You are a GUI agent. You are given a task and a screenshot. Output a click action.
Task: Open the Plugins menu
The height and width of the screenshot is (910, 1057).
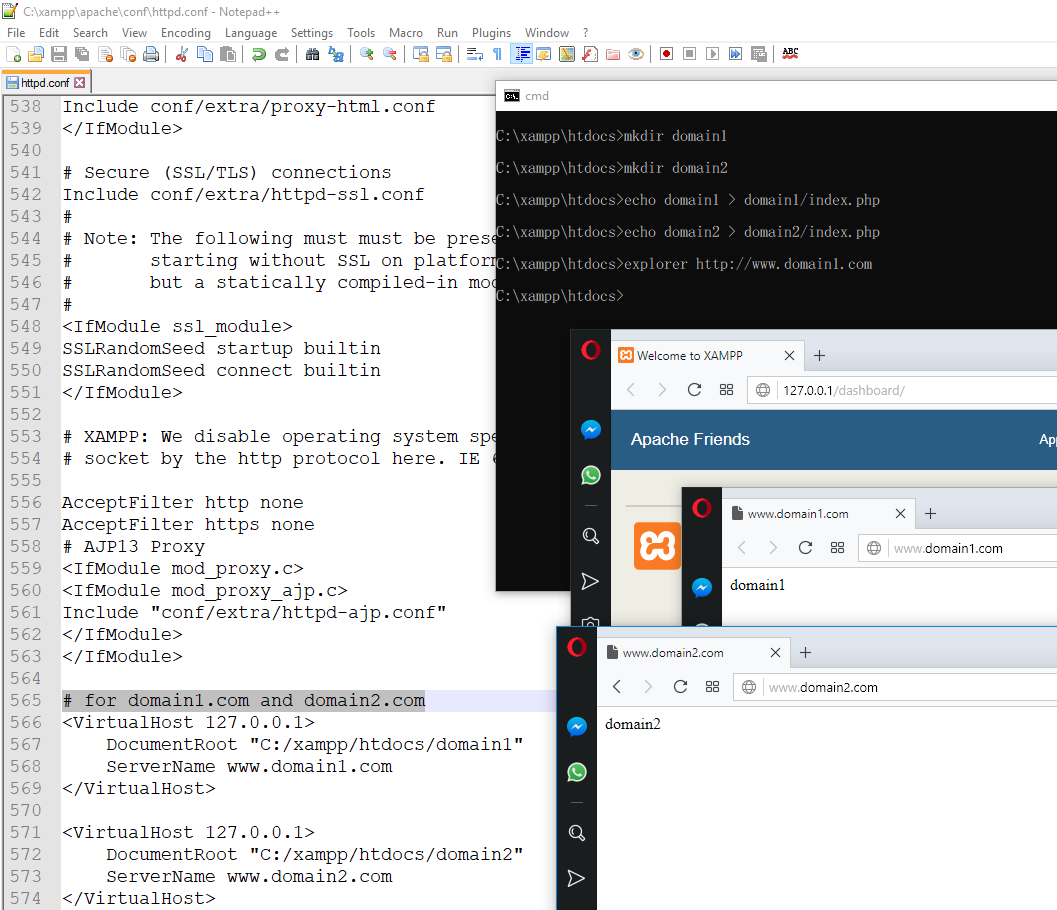click(x=491, y=33)
